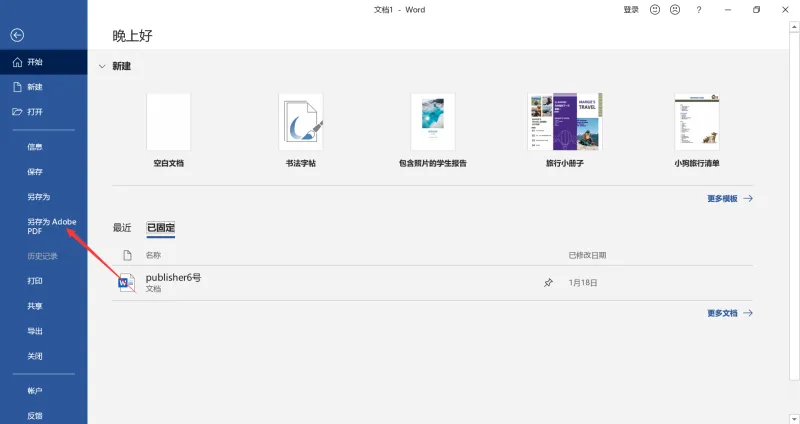Viewport: 800px width, 424px height.
Task: Open the help question mark icon
Action: point(698,10)
